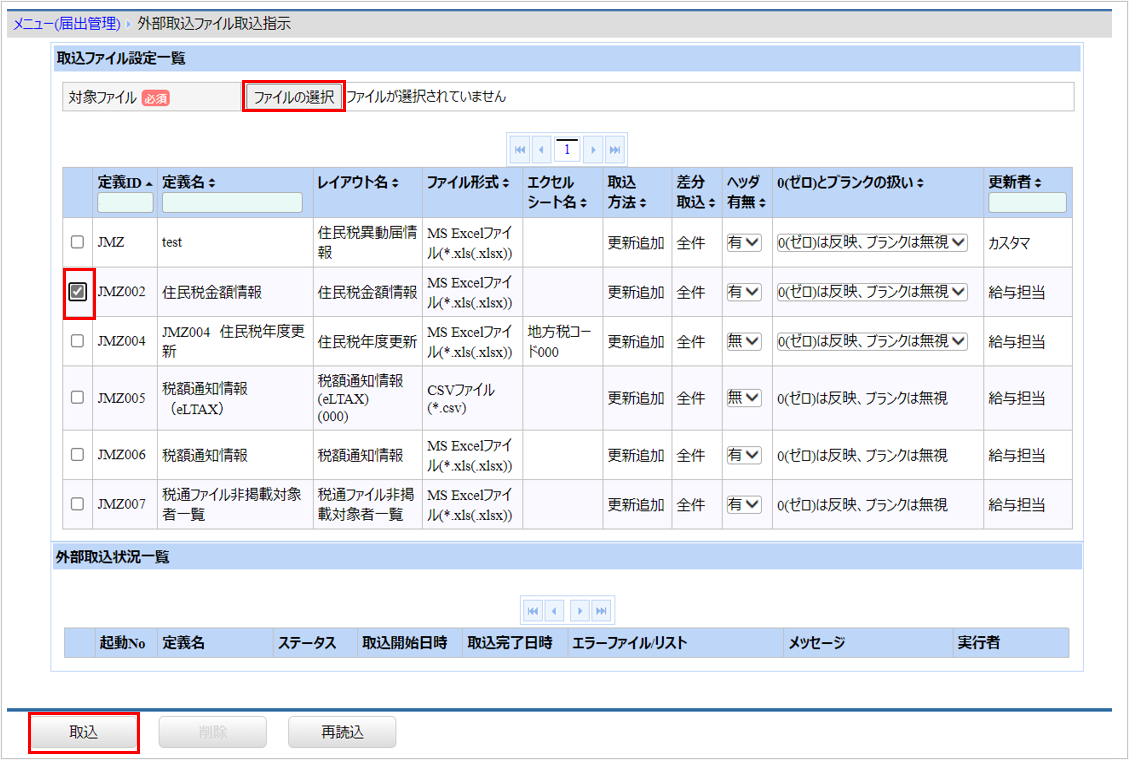Screen dimensions: 1129x760
Task: Click 取込開始日時 column header
Action: pos(405,643)
